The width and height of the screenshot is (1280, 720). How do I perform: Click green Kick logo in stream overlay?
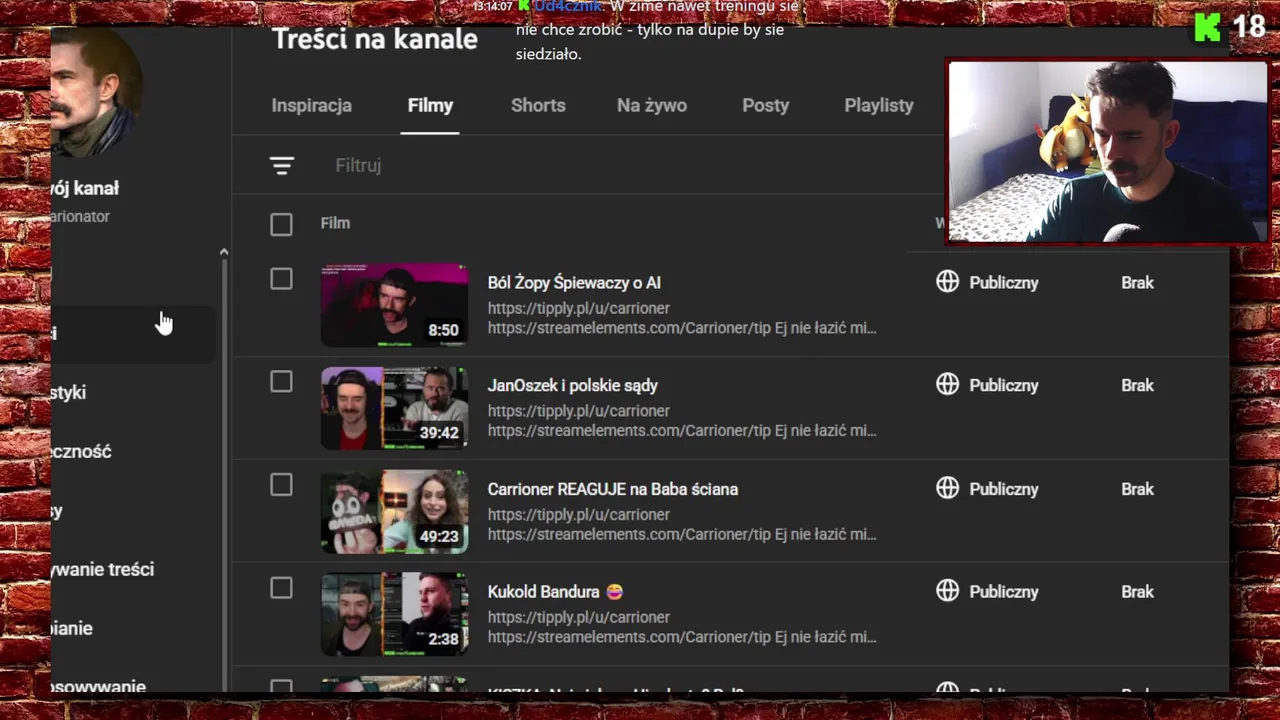pyautogui.click(x=1207, y=27)
